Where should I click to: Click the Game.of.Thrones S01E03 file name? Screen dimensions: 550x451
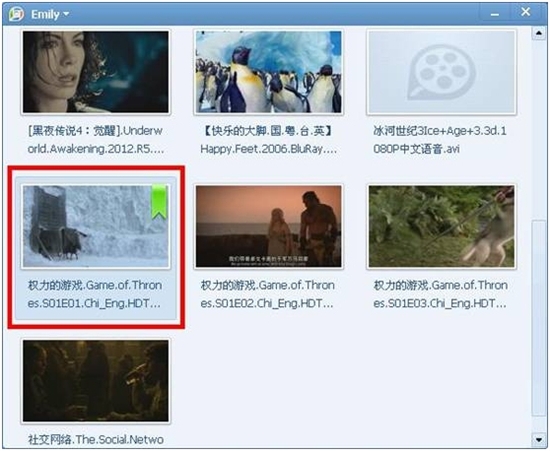441,294
